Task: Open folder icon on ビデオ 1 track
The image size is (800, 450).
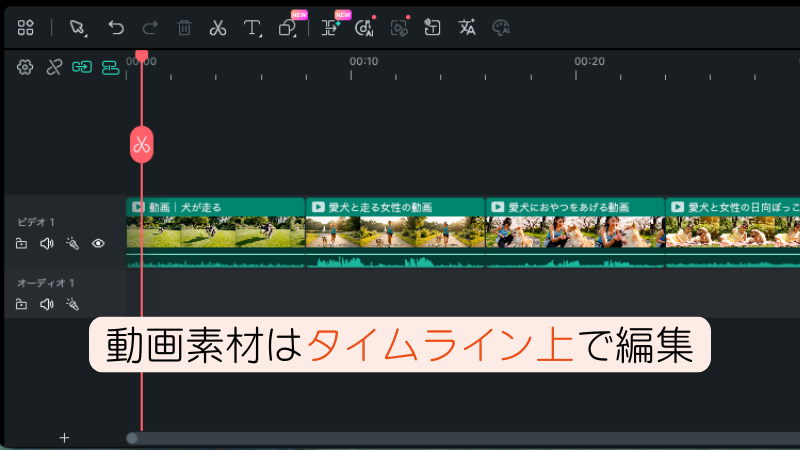Action: coord(21,243)
